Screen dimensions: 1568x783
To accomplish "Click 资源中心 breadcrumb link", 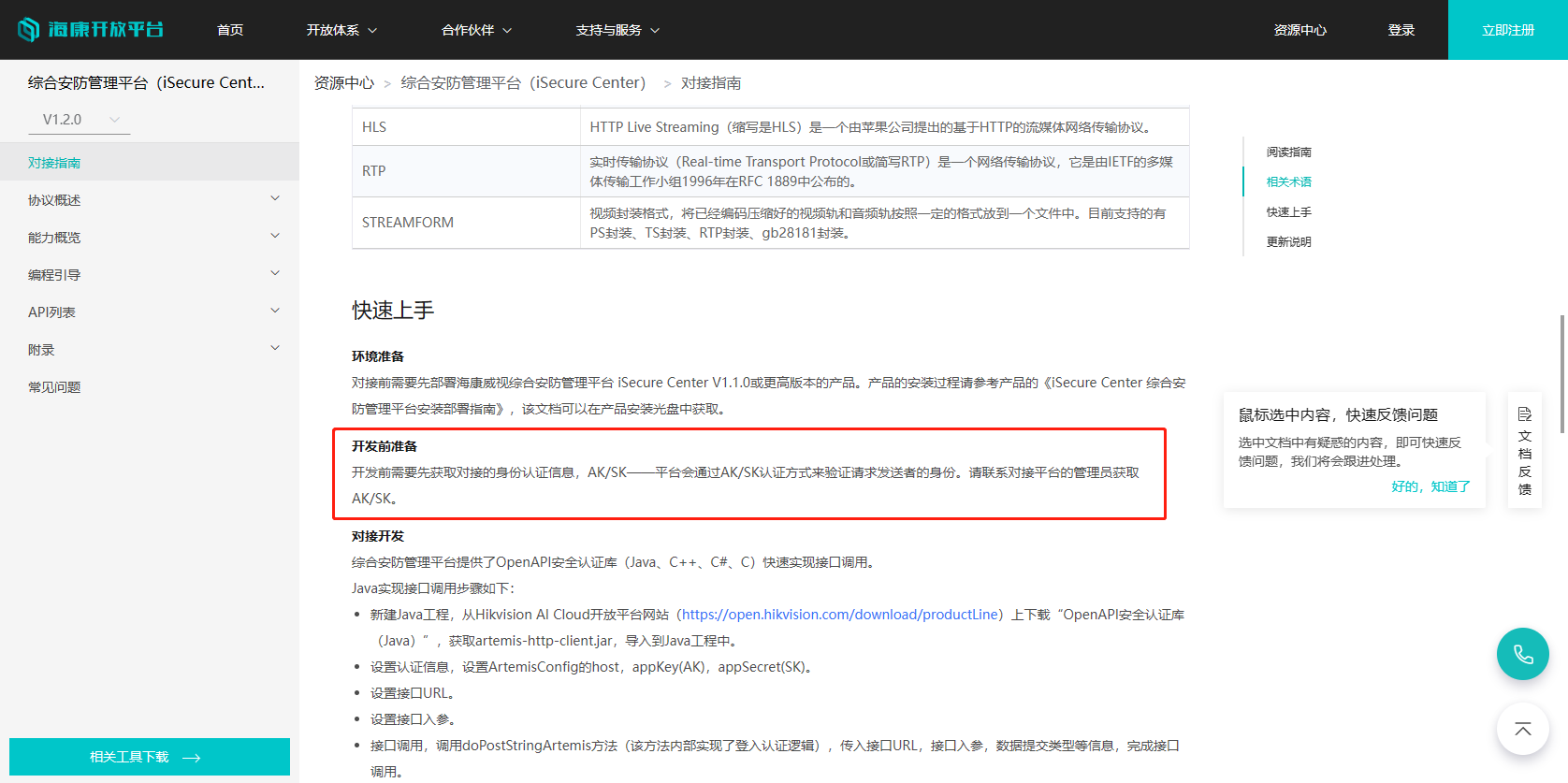I will tap(344, 83).
